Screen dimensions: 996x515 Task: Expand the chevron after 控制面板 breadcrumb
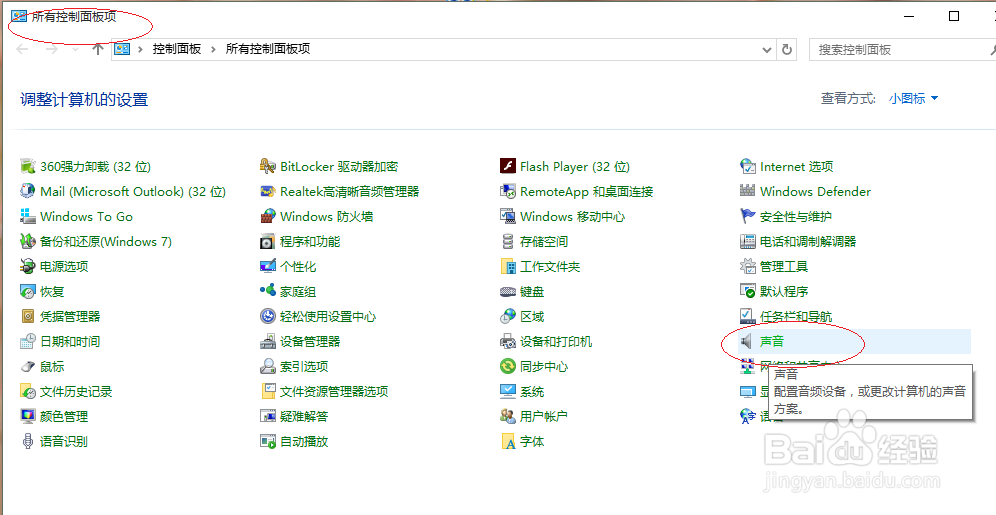click(x=213, y=49)
